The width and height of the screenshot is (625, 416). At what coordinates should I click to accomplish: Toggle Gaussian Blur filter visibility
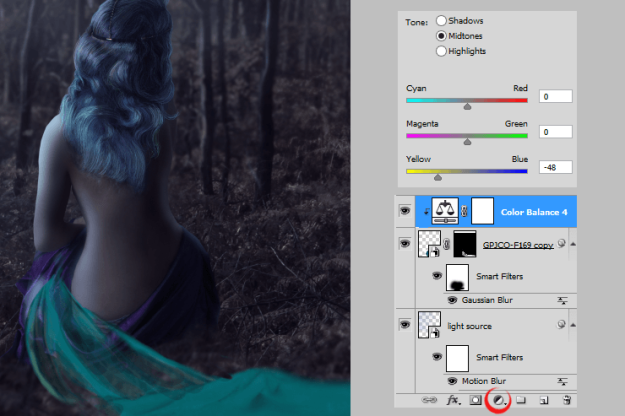click(452, 300)
